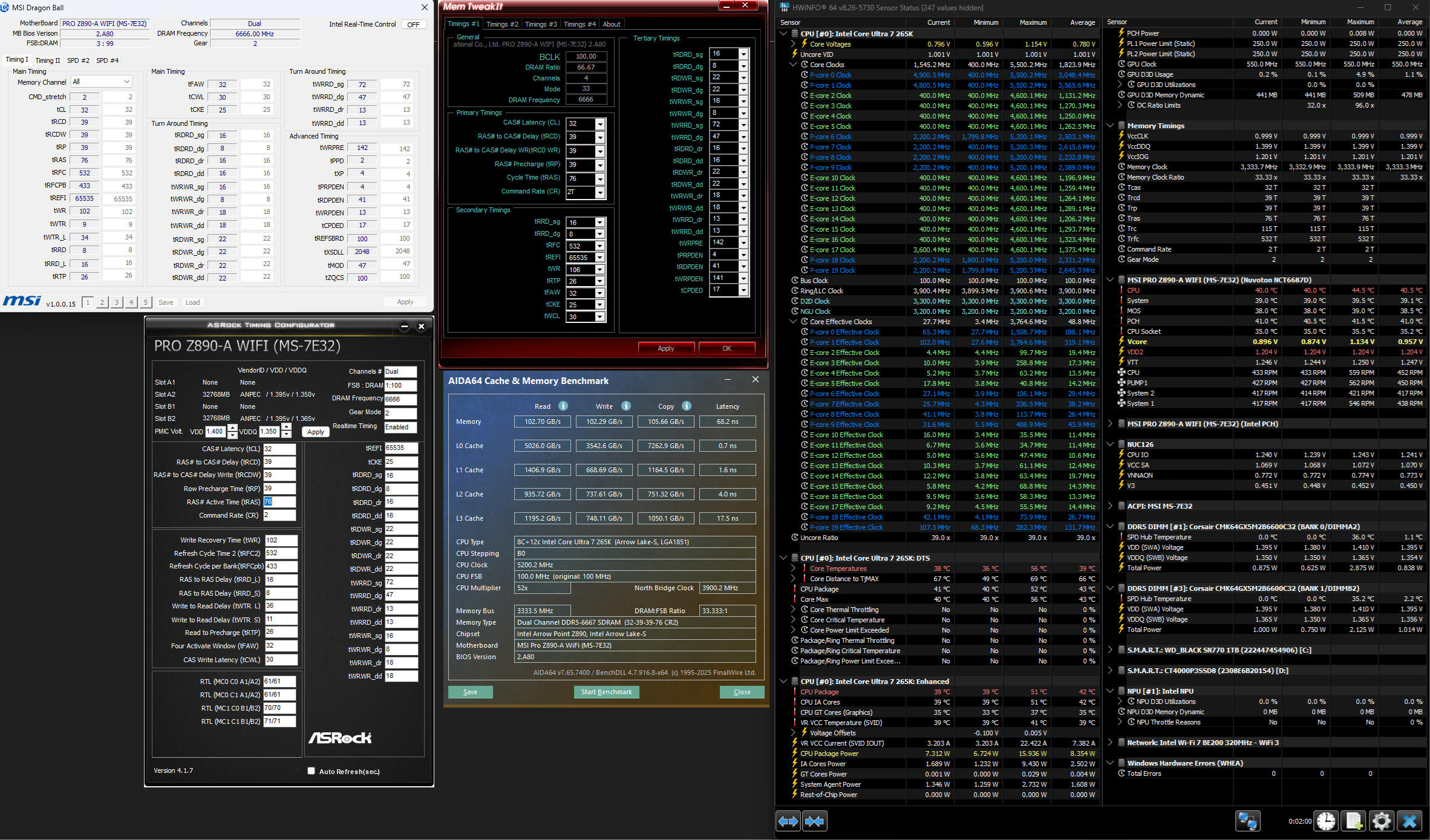This screenshot has width=1430, height=840.
Task: Click the clock icon beside Ring/LLC Clock
Action: click(795, 291)
